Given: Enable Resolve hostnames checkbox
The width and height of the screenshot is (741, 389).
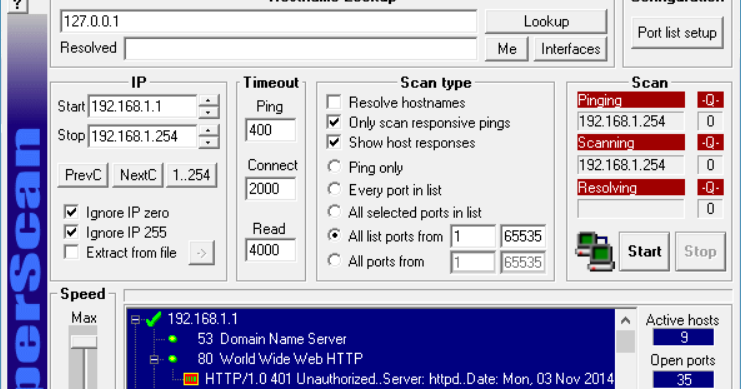Looking at the screenshot, I should point(334,102).
